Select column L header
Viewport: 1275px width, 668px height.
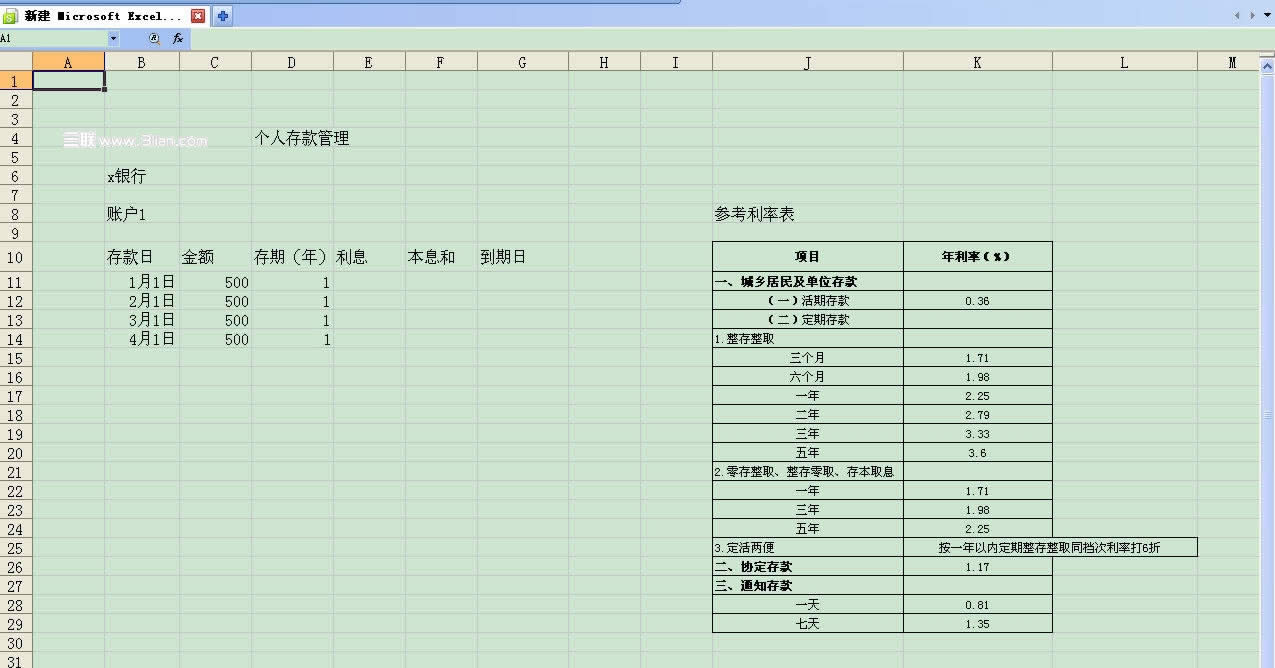click(1125, 62)
